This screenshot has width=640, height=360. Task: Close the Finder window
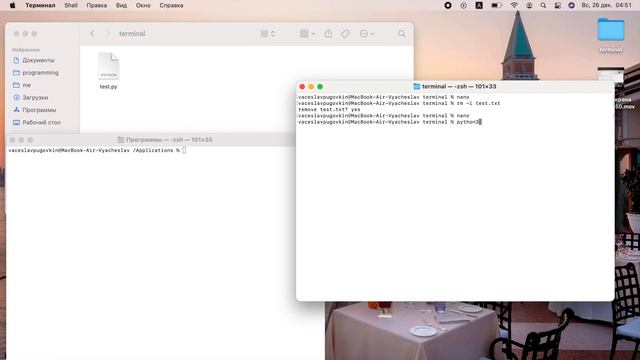point(16,34)
